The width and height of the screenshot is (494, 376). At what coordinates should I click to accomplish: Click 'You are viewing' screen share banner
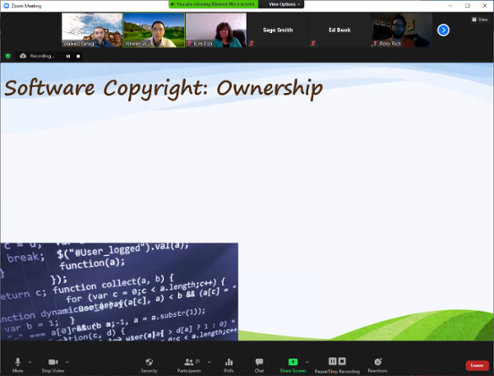[x=213, y=4]
